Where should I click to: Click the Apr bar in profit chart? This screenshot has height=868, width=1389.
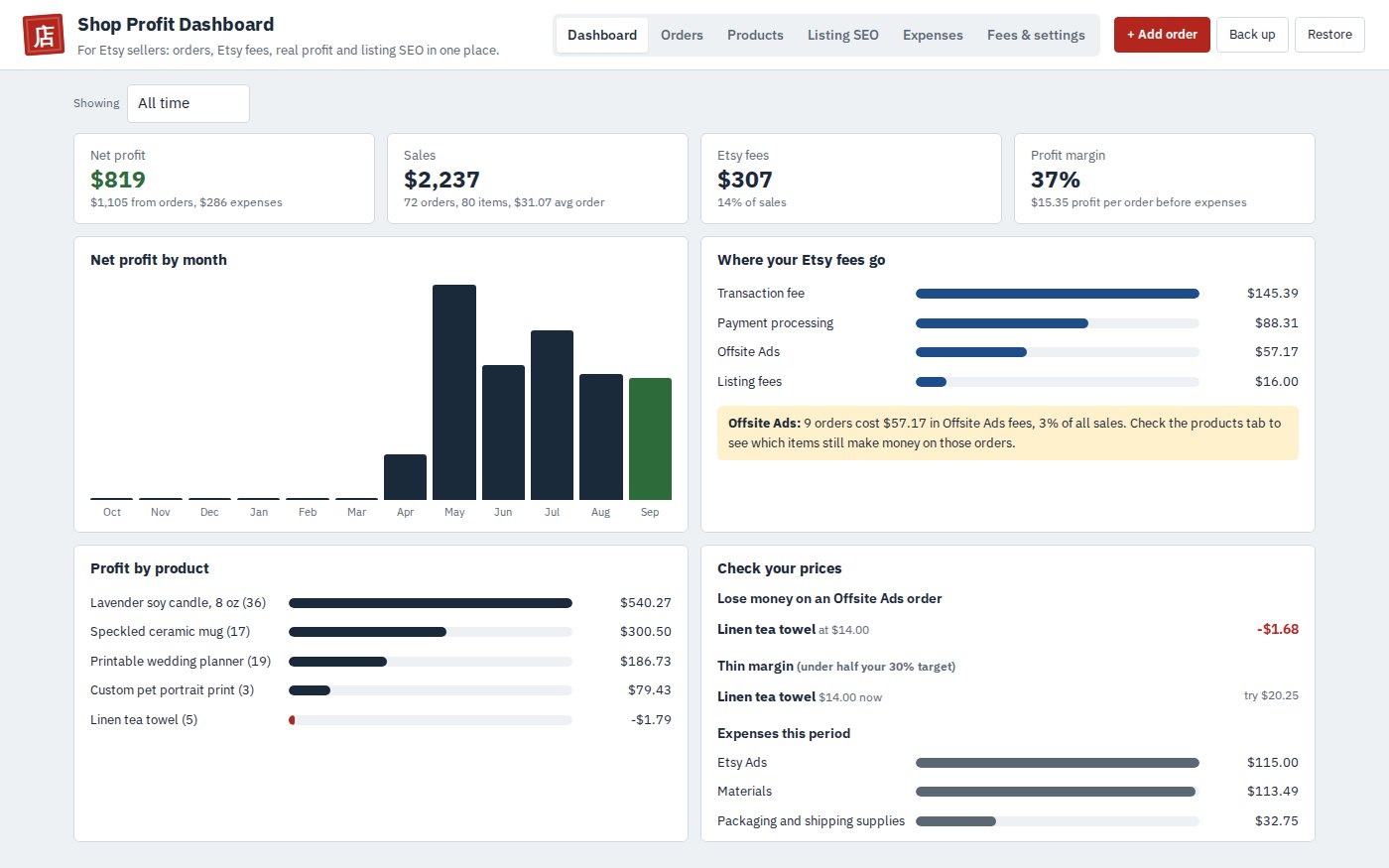pos(405,477)
